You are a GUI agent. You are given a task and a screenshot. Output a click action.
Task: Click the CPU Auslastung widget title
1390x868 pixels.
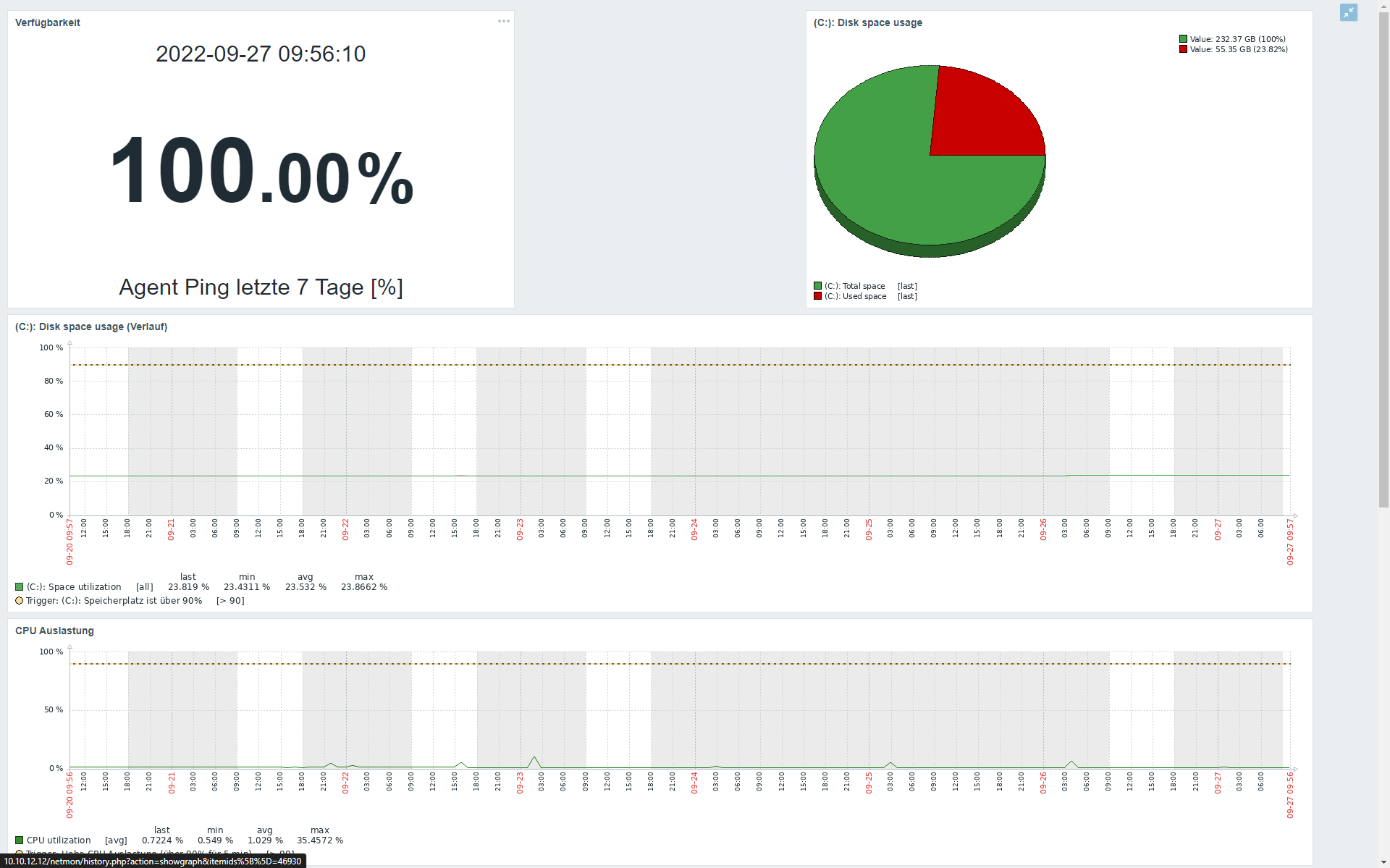coord(54,631)
